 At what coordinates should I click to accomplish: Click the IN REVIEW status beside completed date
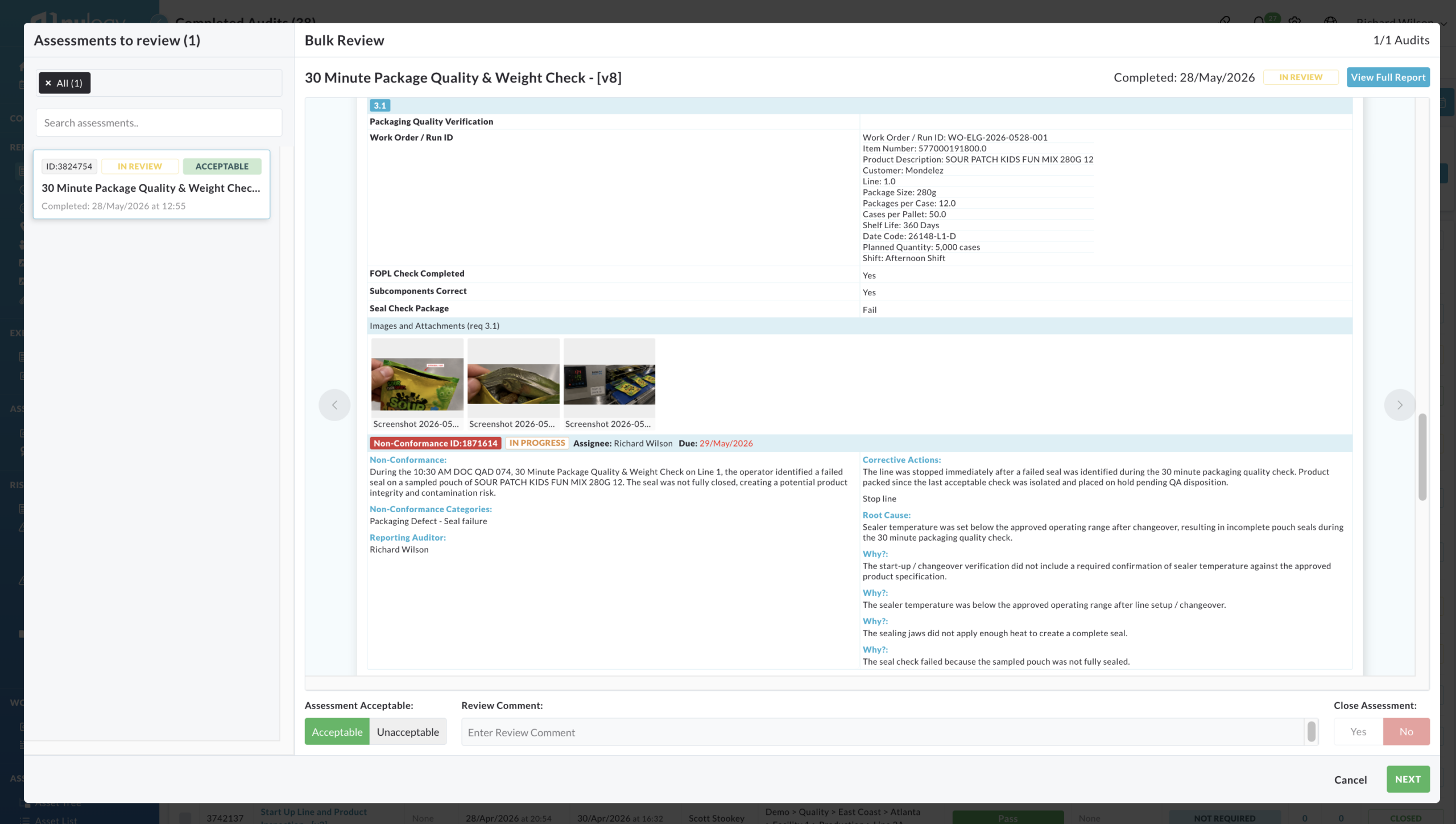pyautogui.click(x=1301, y=77)
